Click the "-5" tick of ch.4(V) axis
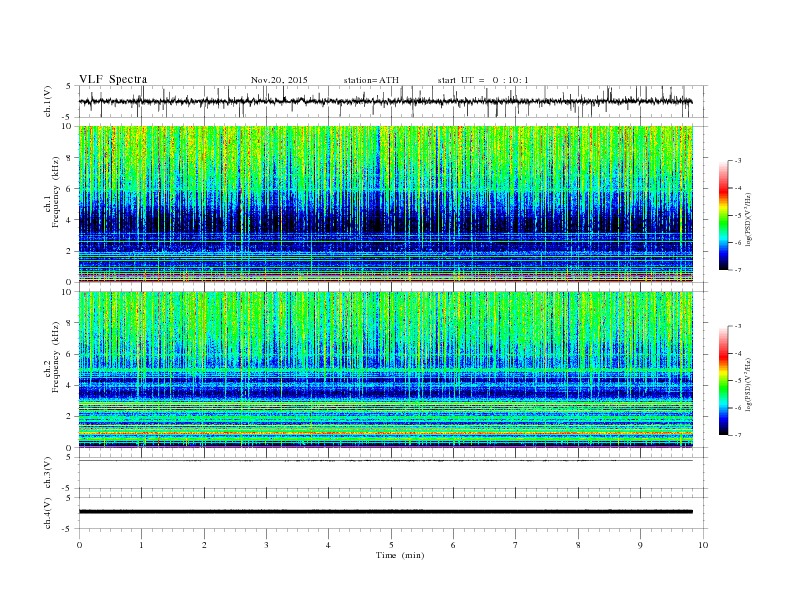This screenshot has width=792, height=612. pyautogui.click(x=67, y=529)
